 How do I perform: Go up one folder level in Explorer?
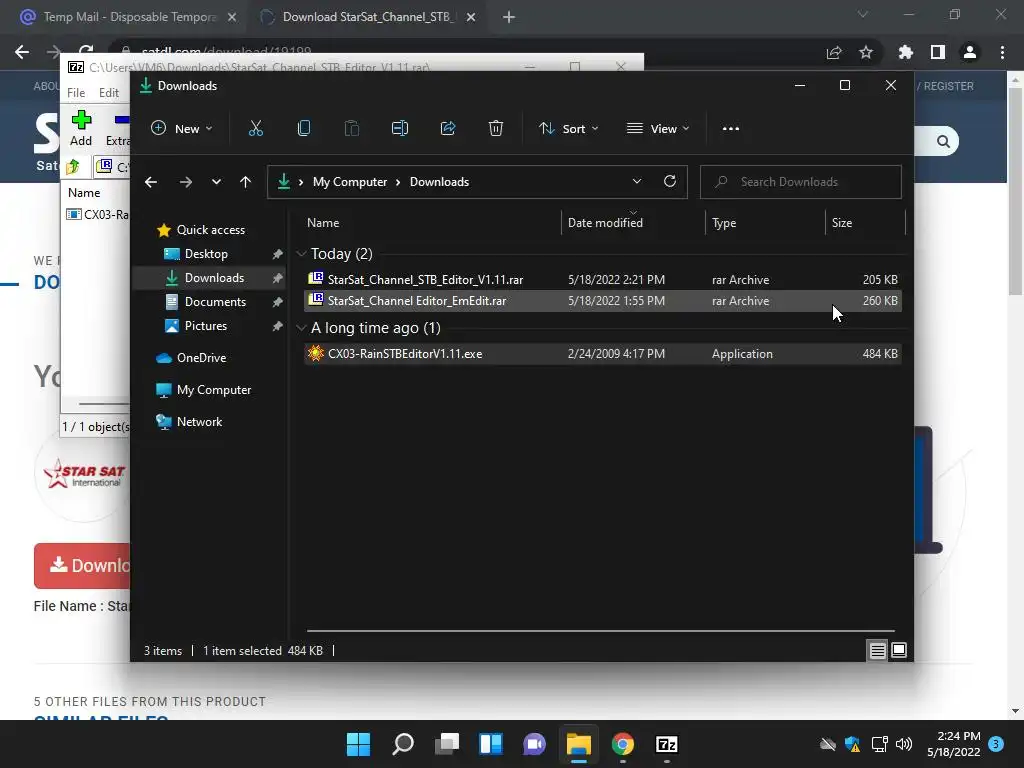click(x=246, y=182)
